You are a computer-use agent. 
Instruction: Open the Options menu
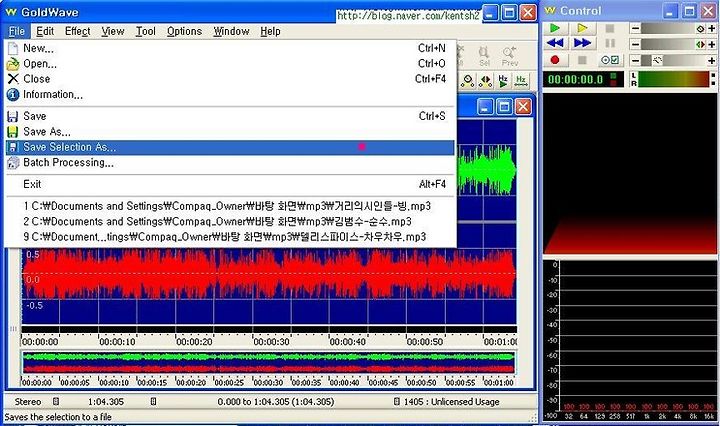[184, 31]
